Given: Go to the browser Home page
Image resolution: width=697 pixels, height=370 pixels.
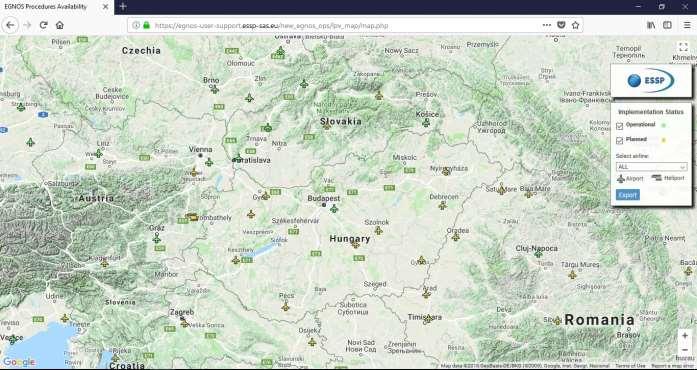Looking at the screenshot, I should point(60,25).
